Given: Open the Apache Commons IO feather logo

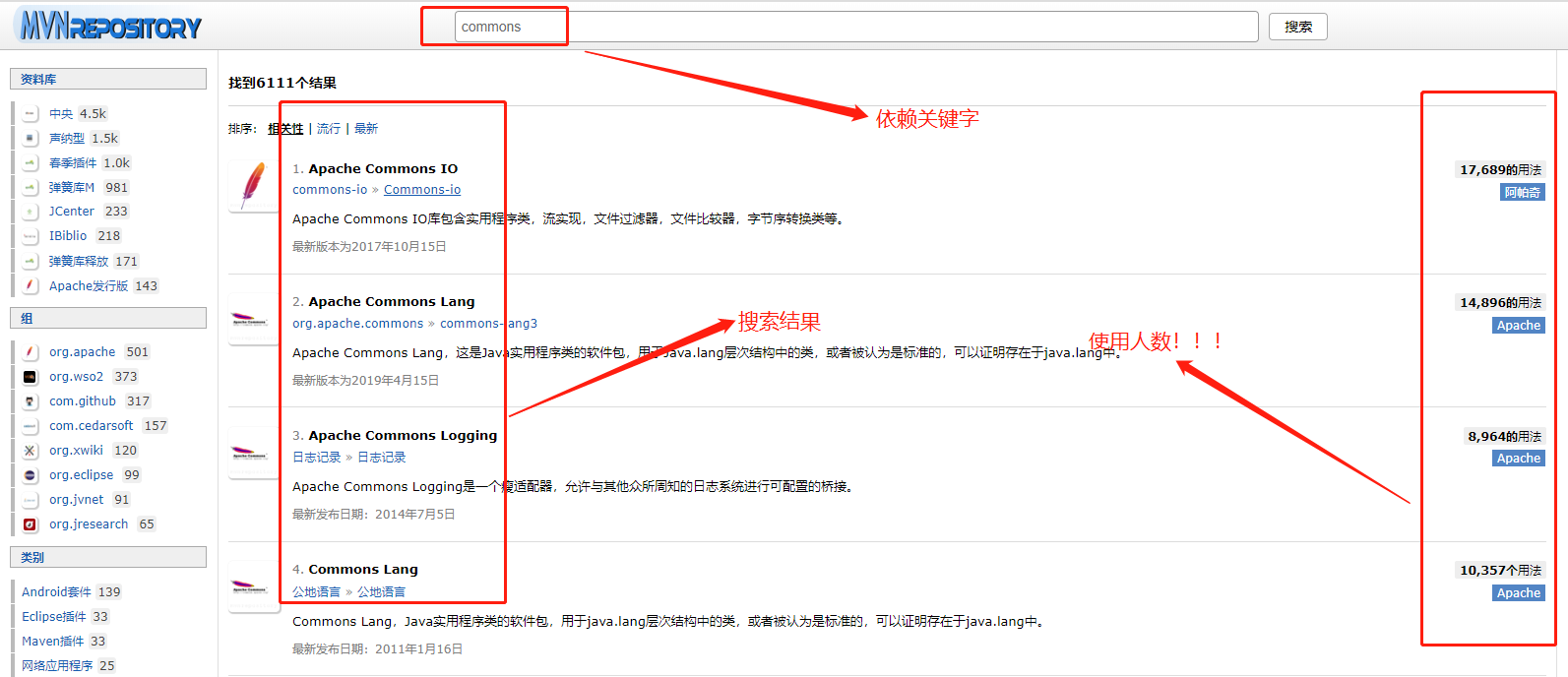Looking at the screenshot, I should coord(254,185).
